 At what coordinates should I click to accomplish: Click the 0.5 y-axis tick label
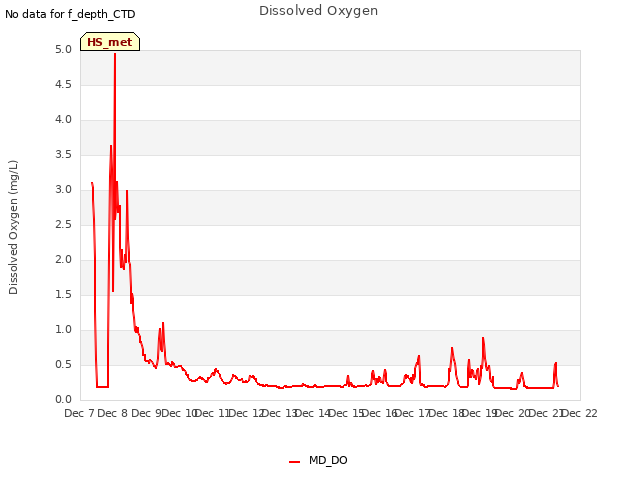point(63,364)
